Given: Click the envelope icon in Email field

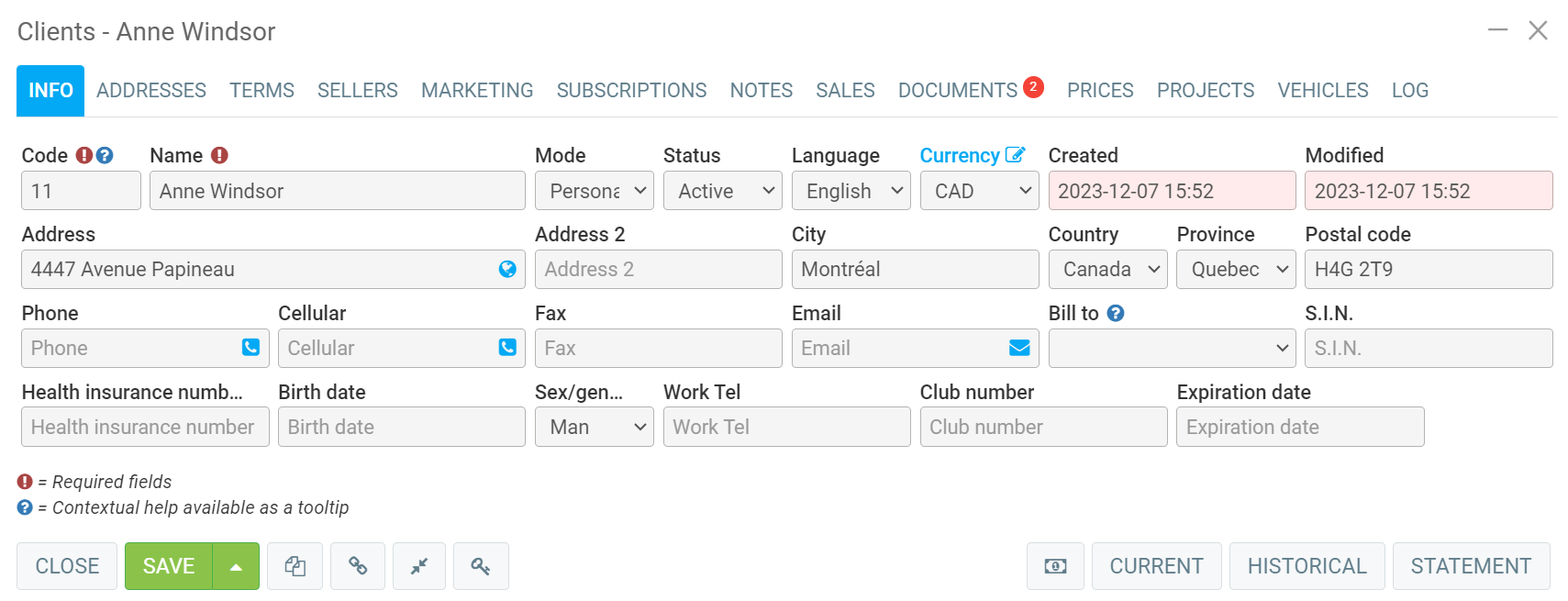Looking at the screenshot, I should (x=1019, y=348).
